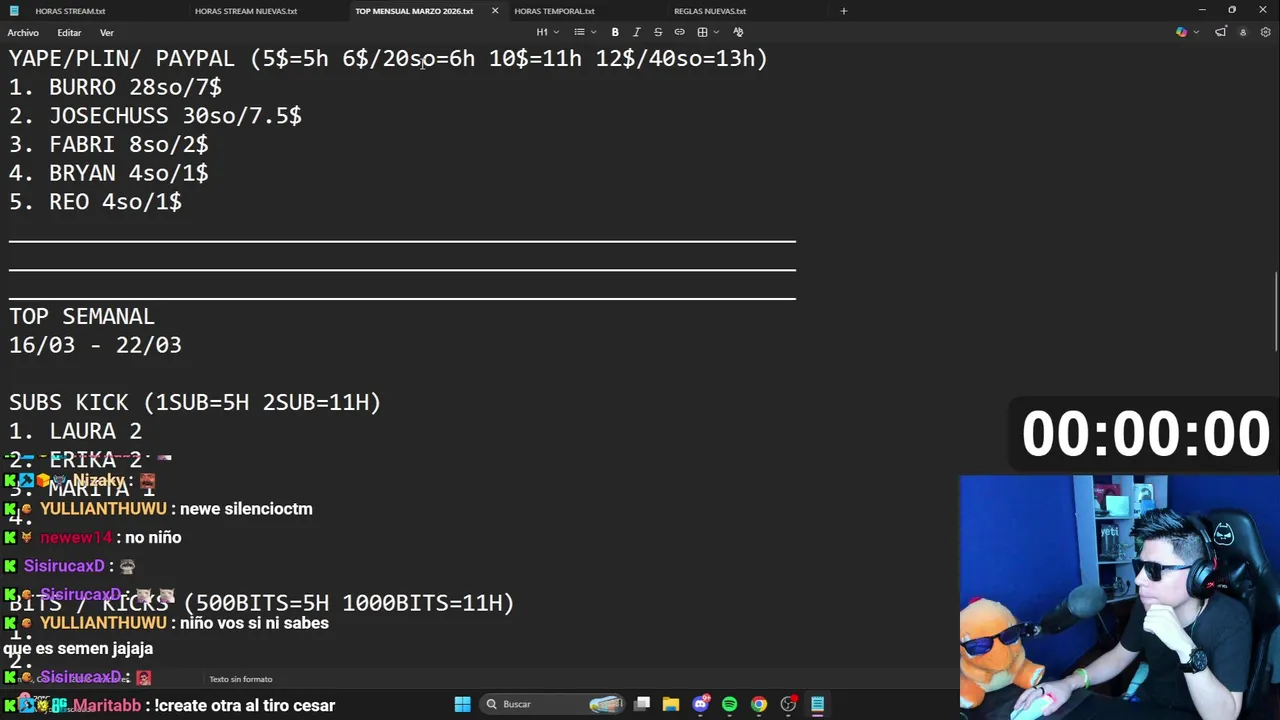Click 'Texto sin formato' in status bar
This screenshot has width=1280, height=720.
(x=240, y=679)
